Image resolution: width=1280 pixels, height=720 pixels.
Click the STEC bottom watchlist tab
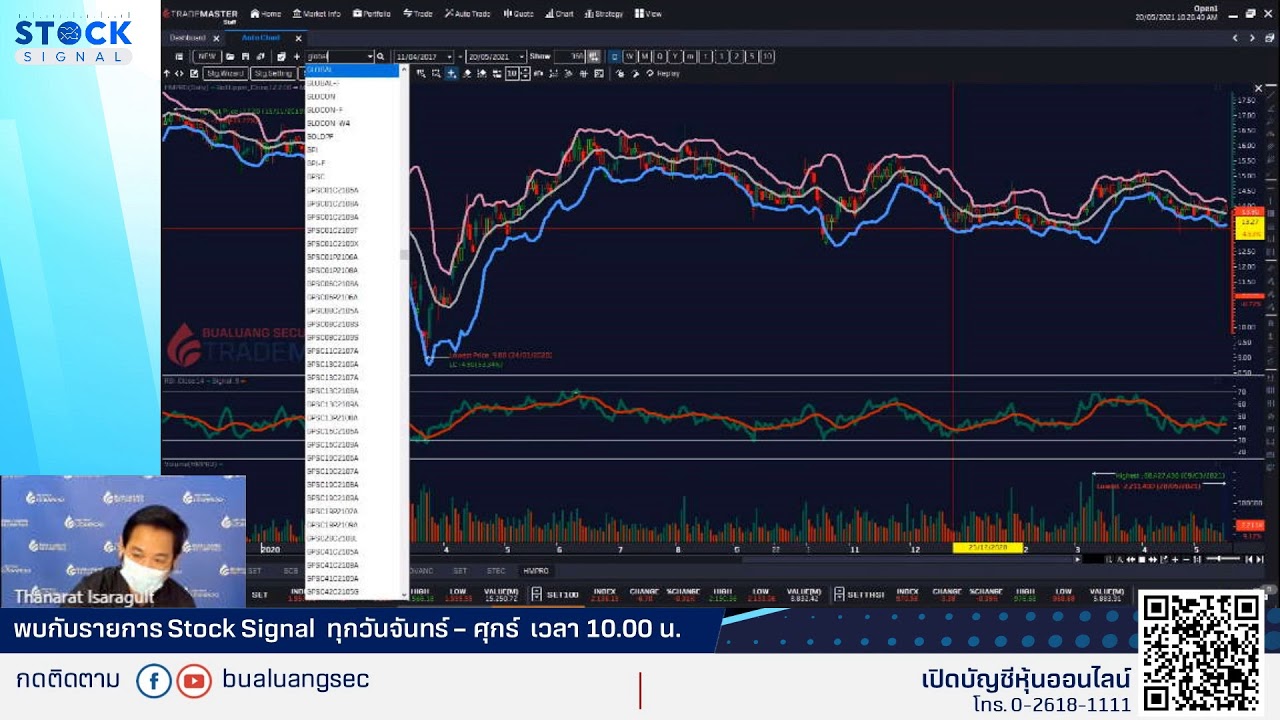(496, 571)
